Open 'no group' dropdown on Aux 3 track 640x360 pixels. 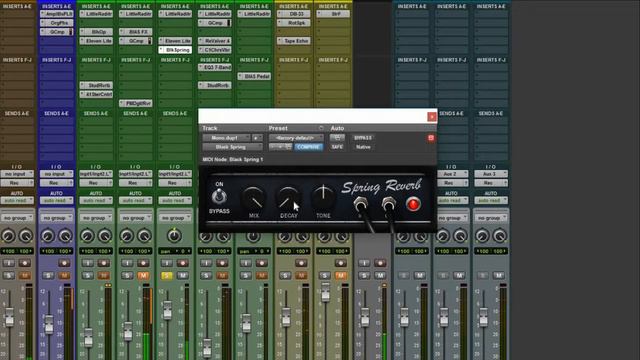(491, 218)
